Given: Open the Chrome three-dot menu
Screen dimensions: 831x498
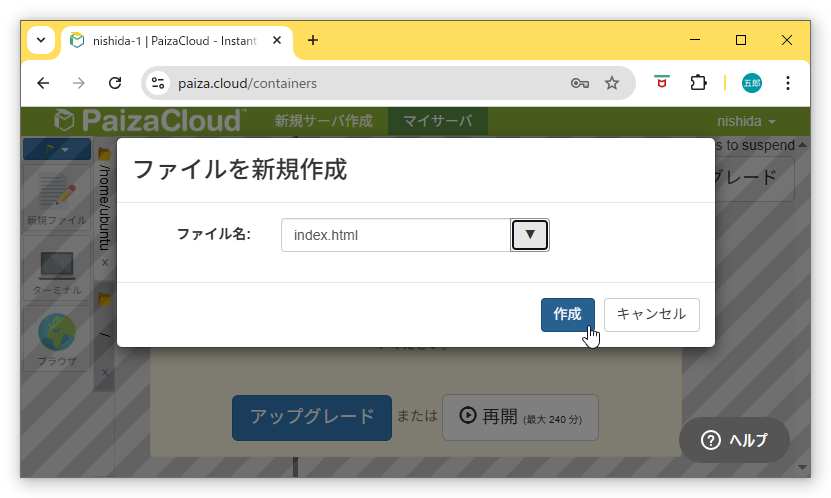Looking at the screenshot, I should 788,83.
